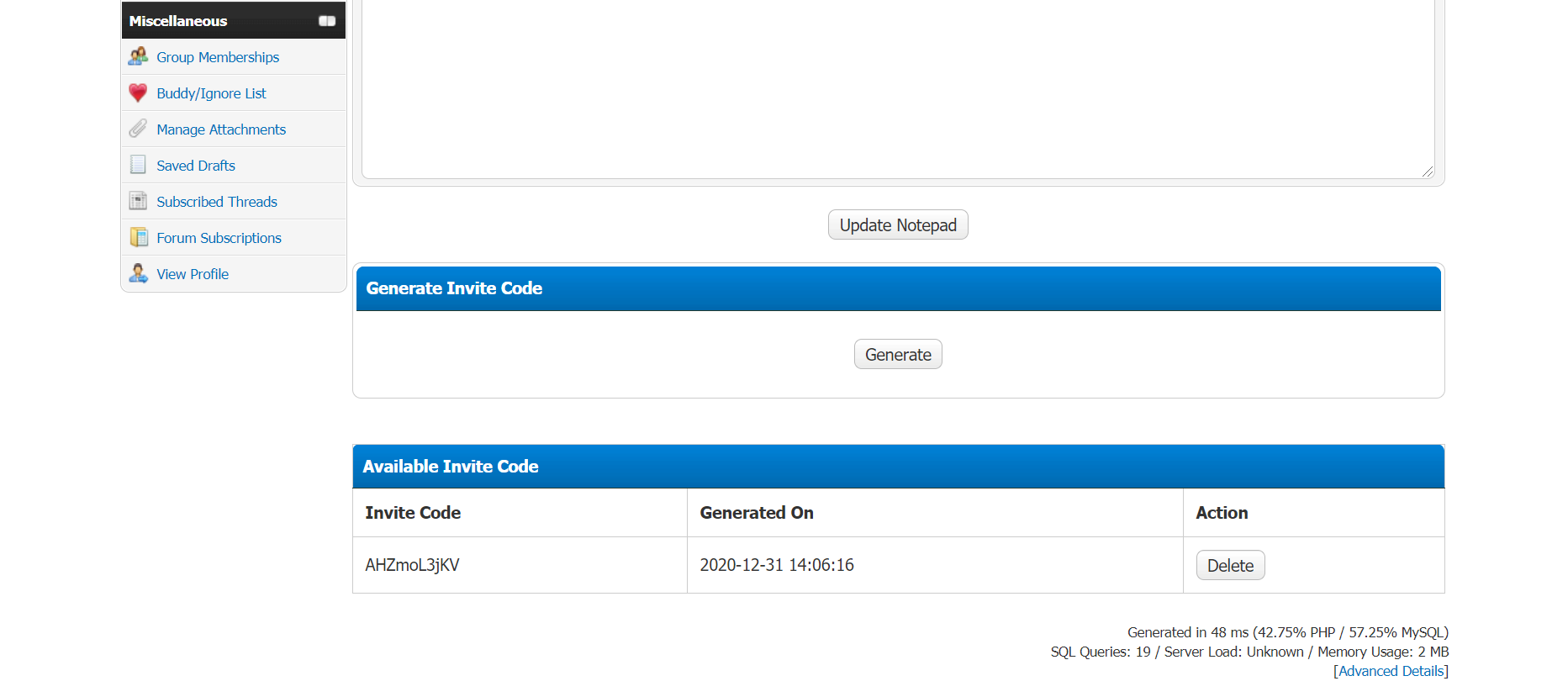Image resolution: width=1568 pixels, height=697 pixels.
Task: Open Group Memberships page
Action: tap(218, 57)
